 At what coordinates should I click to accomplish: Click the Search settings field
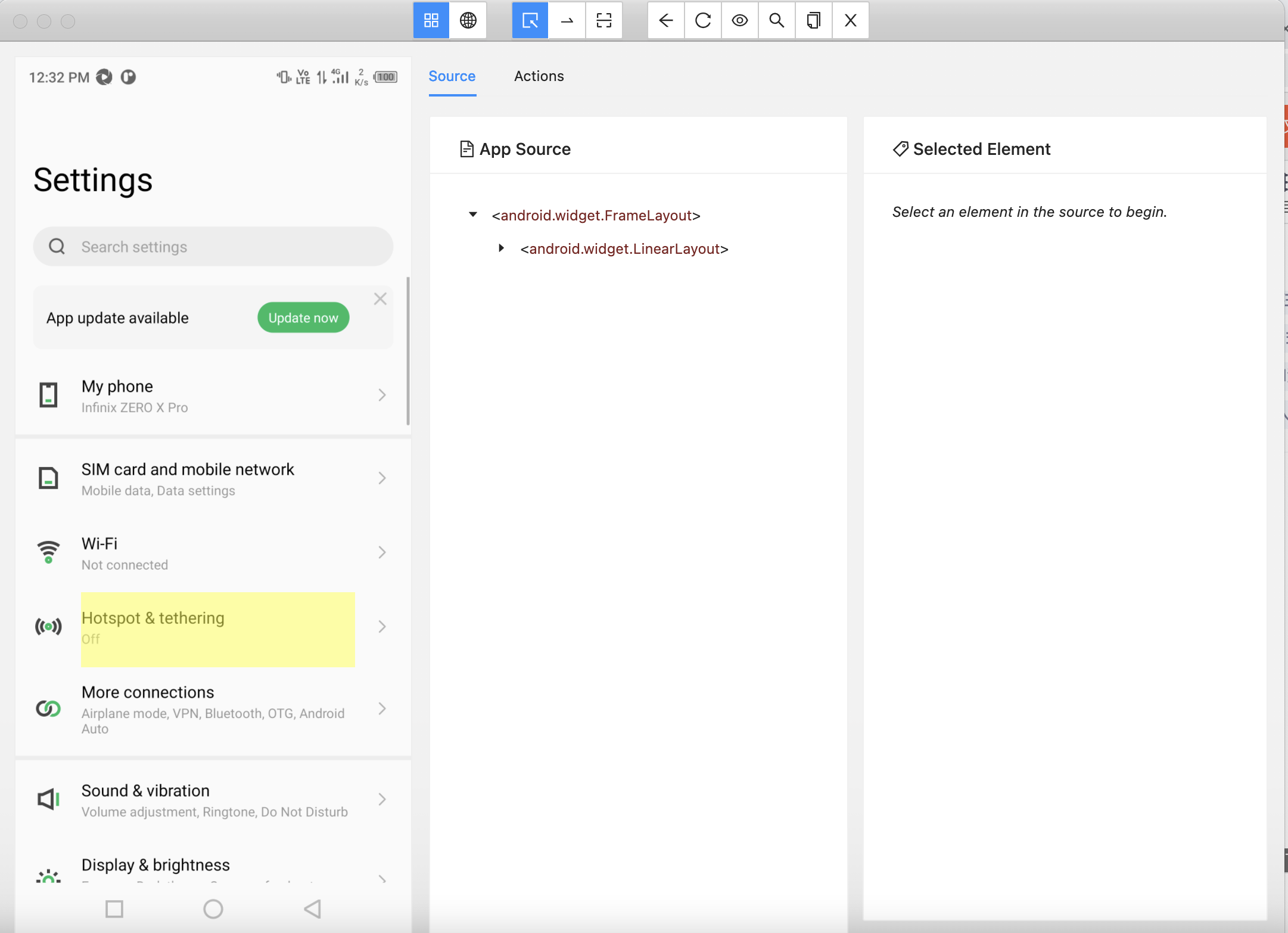point(213,247)
